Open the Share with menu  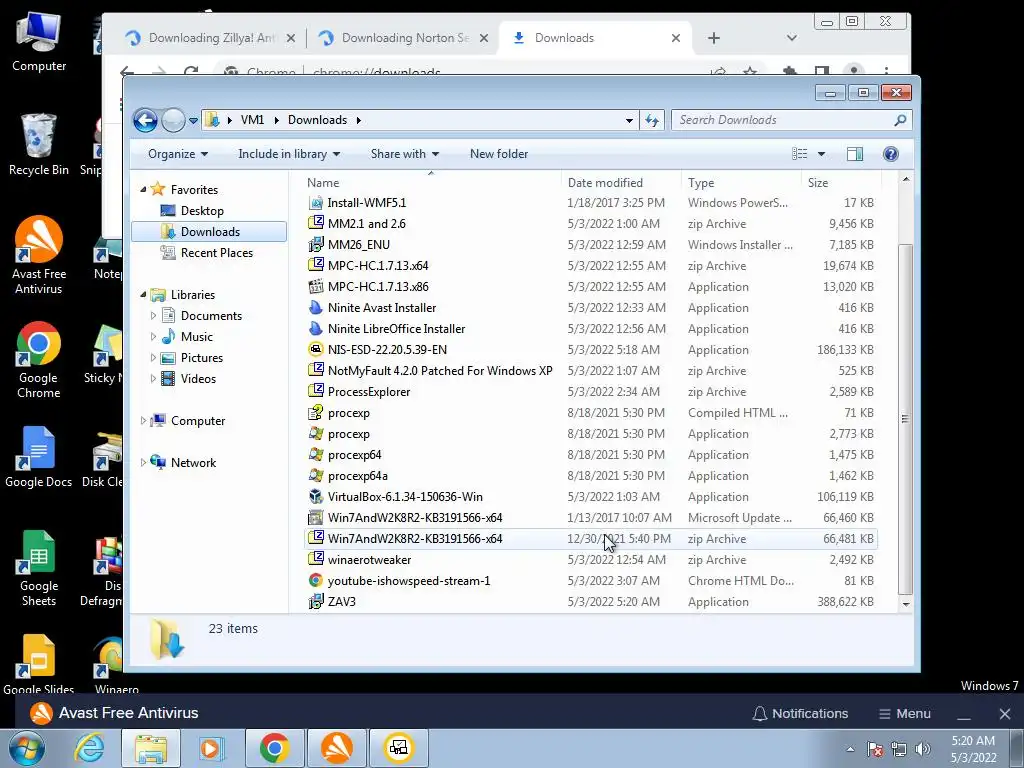point(405,154)
